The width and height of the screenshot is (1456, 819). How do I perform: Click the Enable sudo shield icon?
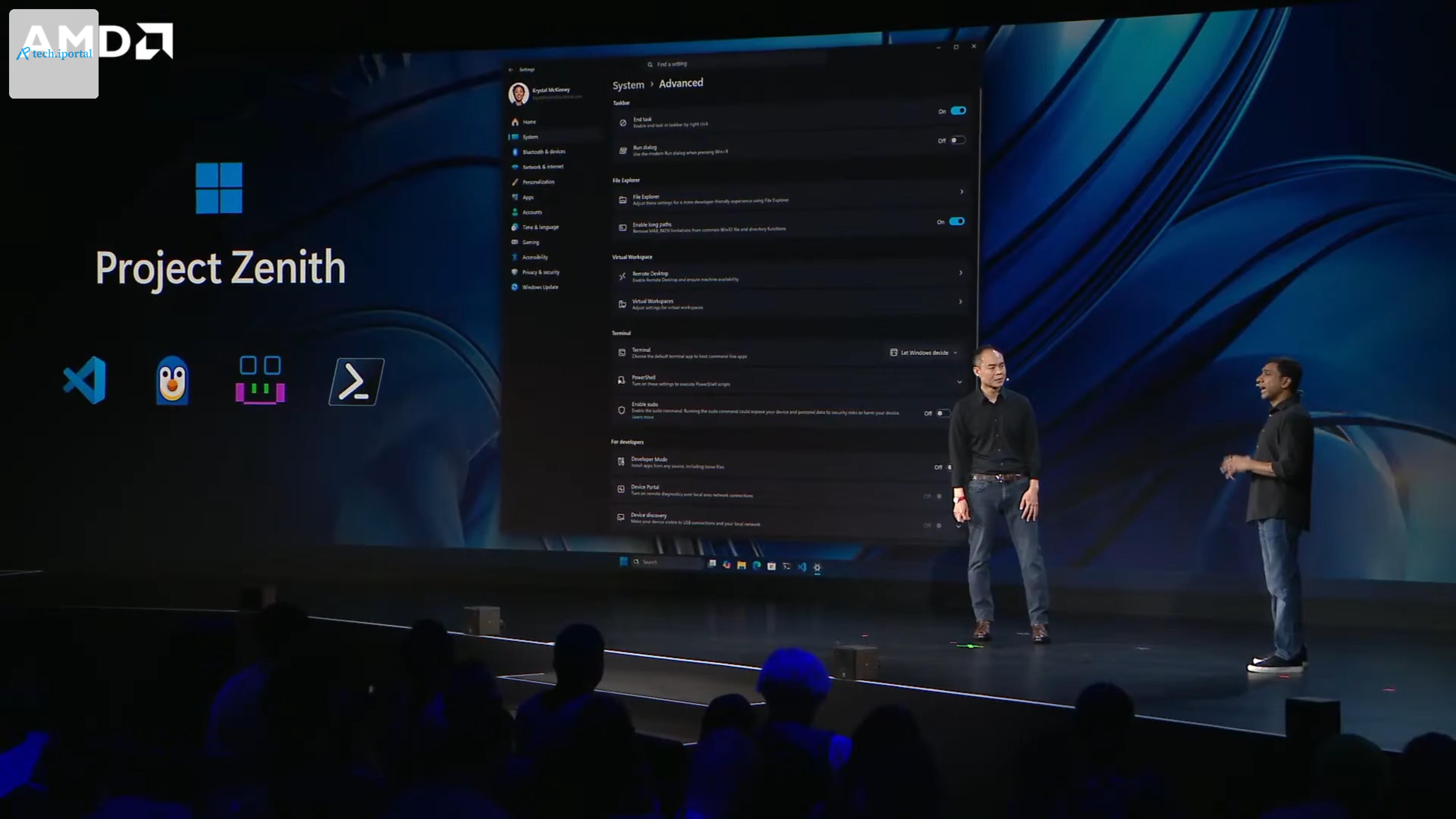[621, 410]
